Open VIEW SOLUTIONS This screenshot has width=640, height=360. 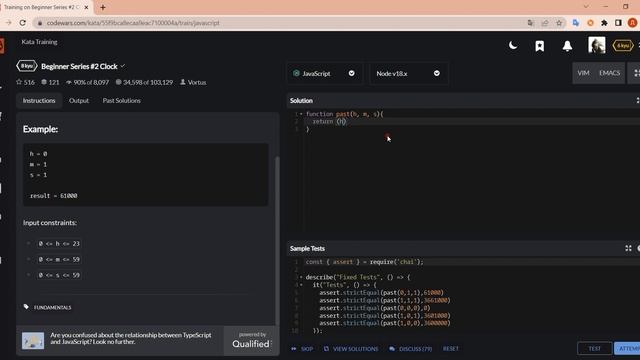[351, 349]
